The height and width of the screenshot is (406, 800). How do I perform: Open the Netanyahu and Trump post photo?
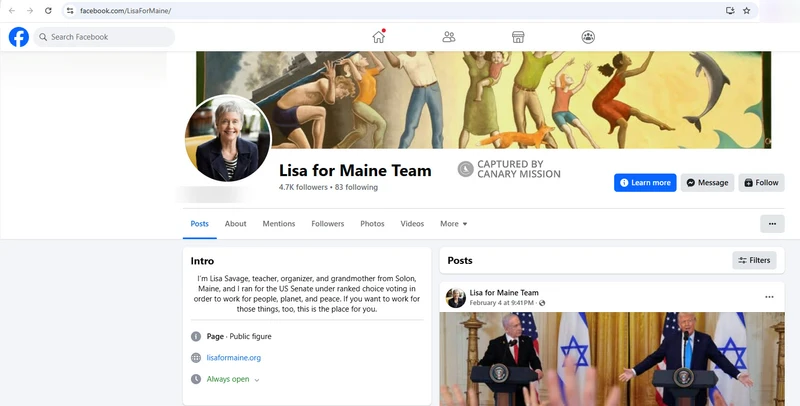(612, 359)
